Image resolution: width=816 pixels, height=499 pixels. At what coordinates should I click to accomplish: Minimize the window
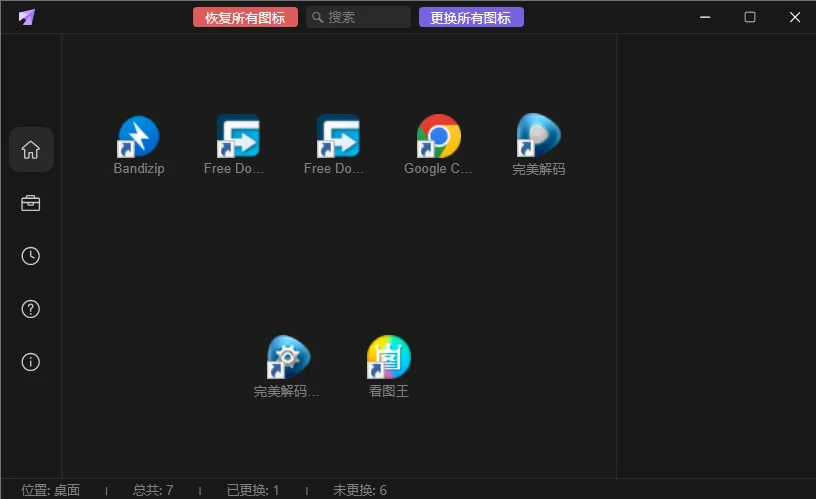(x=705, y=17)
